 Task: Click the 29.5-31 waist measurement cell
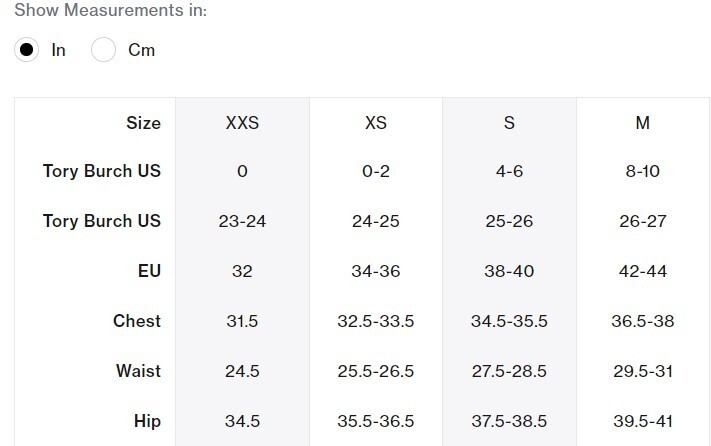(x=643, y=371)
